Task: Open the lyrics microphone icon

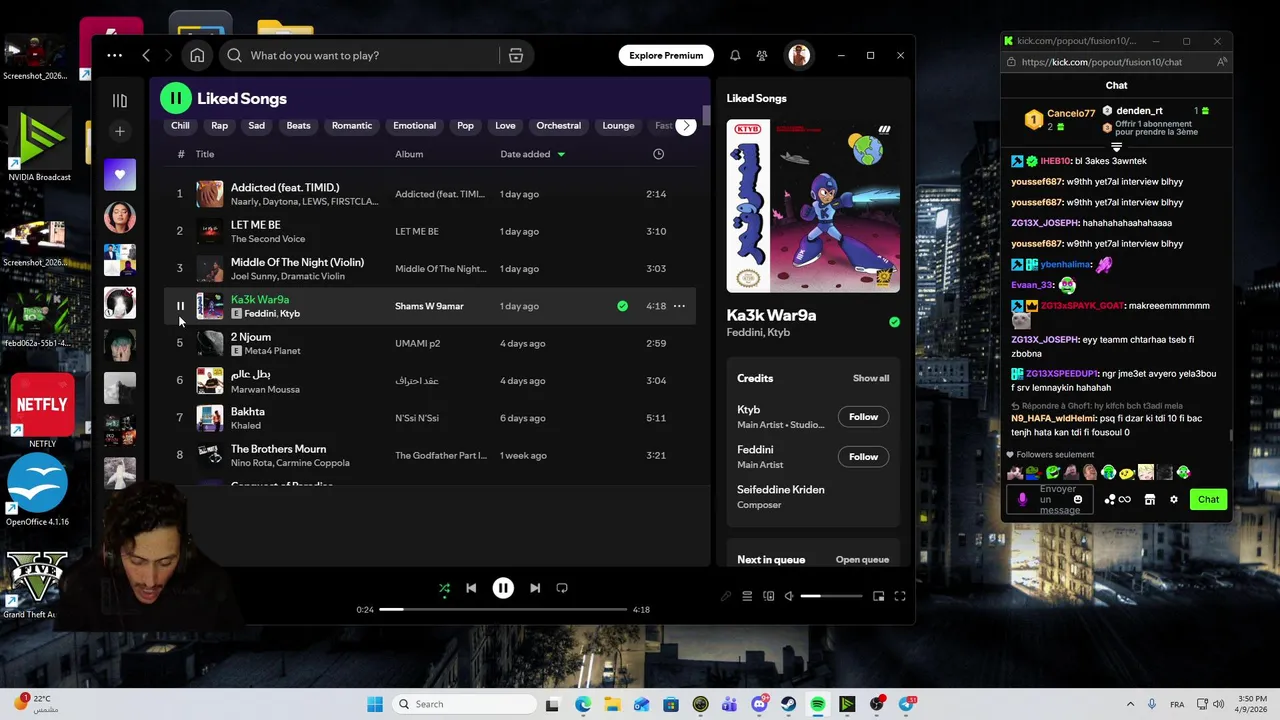Action: point(726,596)
